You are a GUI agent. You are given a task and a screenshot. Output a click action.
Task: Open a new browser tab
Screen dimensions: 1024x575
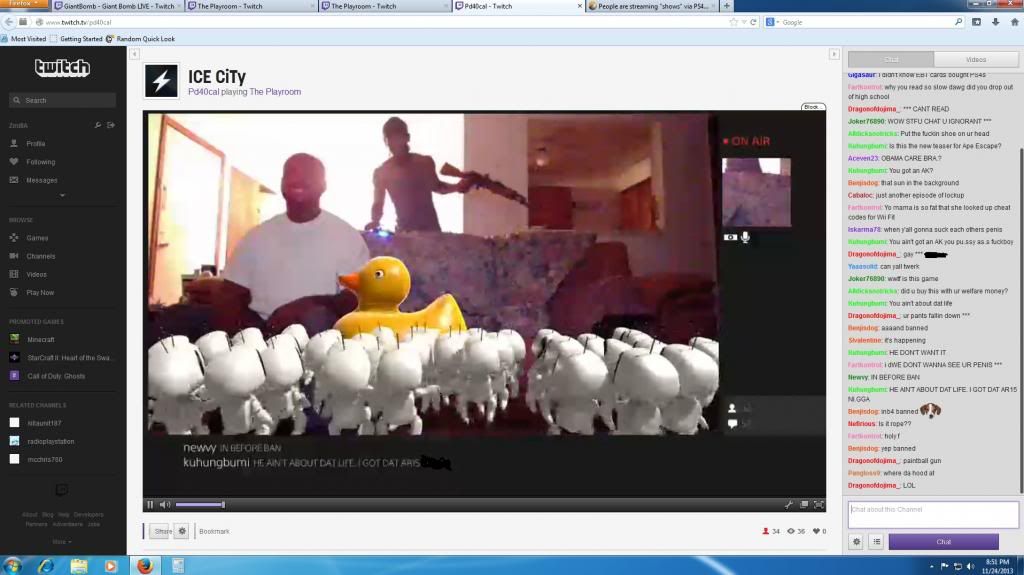pos(726,6)
